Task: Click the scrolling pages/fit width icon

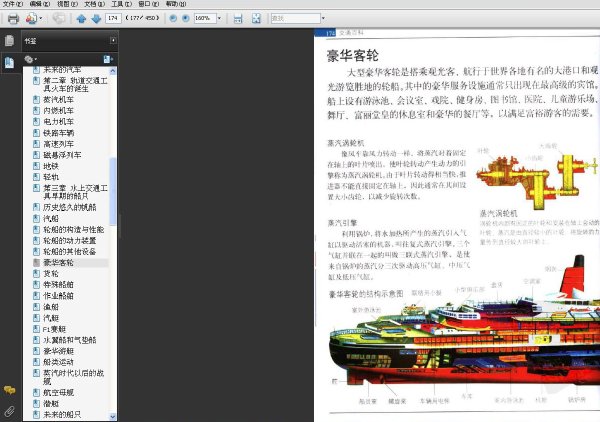Action: [238, 18]
